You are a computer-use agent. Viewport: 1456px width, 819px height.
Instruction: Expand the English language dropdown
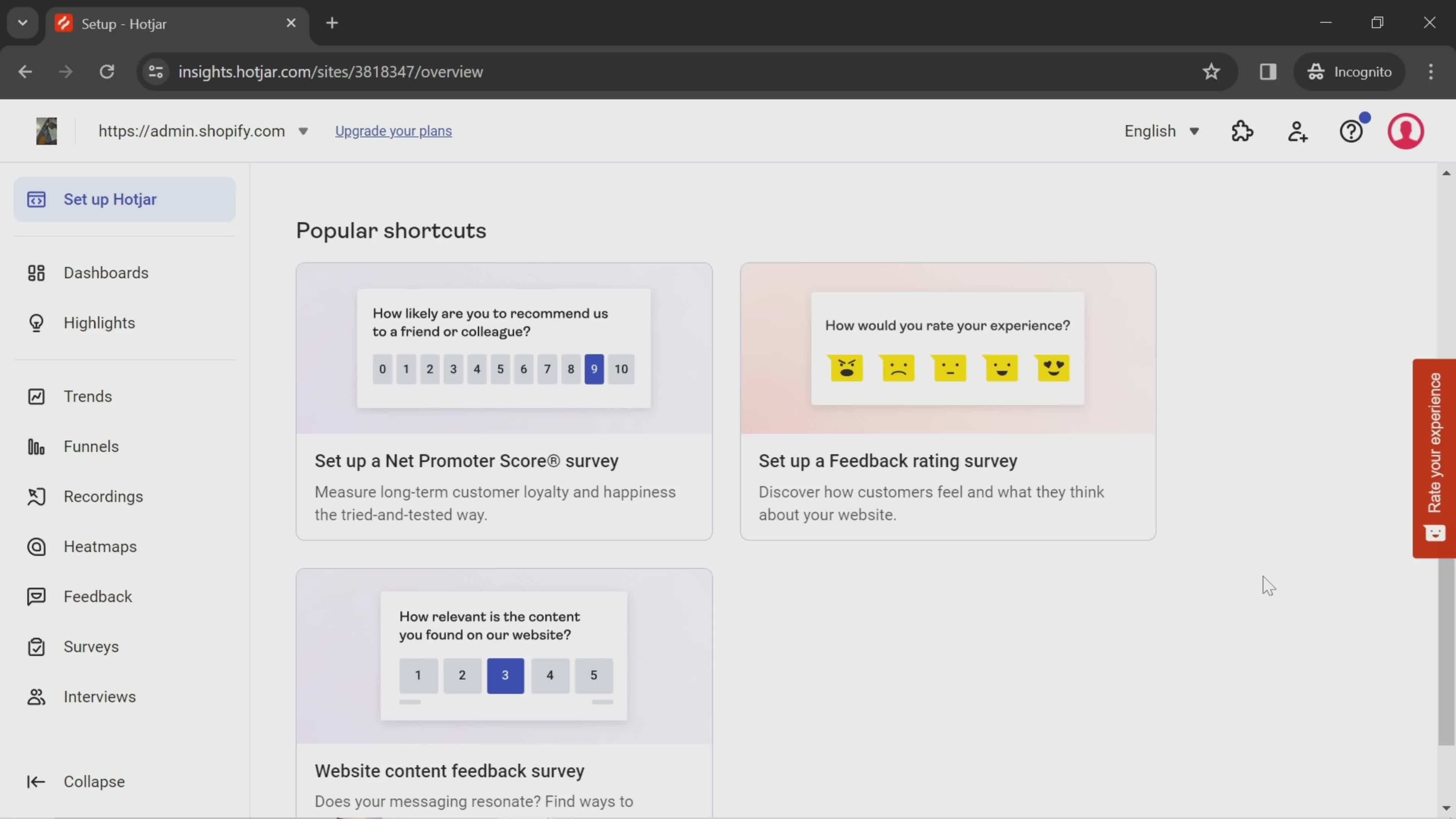[x=1162, y=131]
